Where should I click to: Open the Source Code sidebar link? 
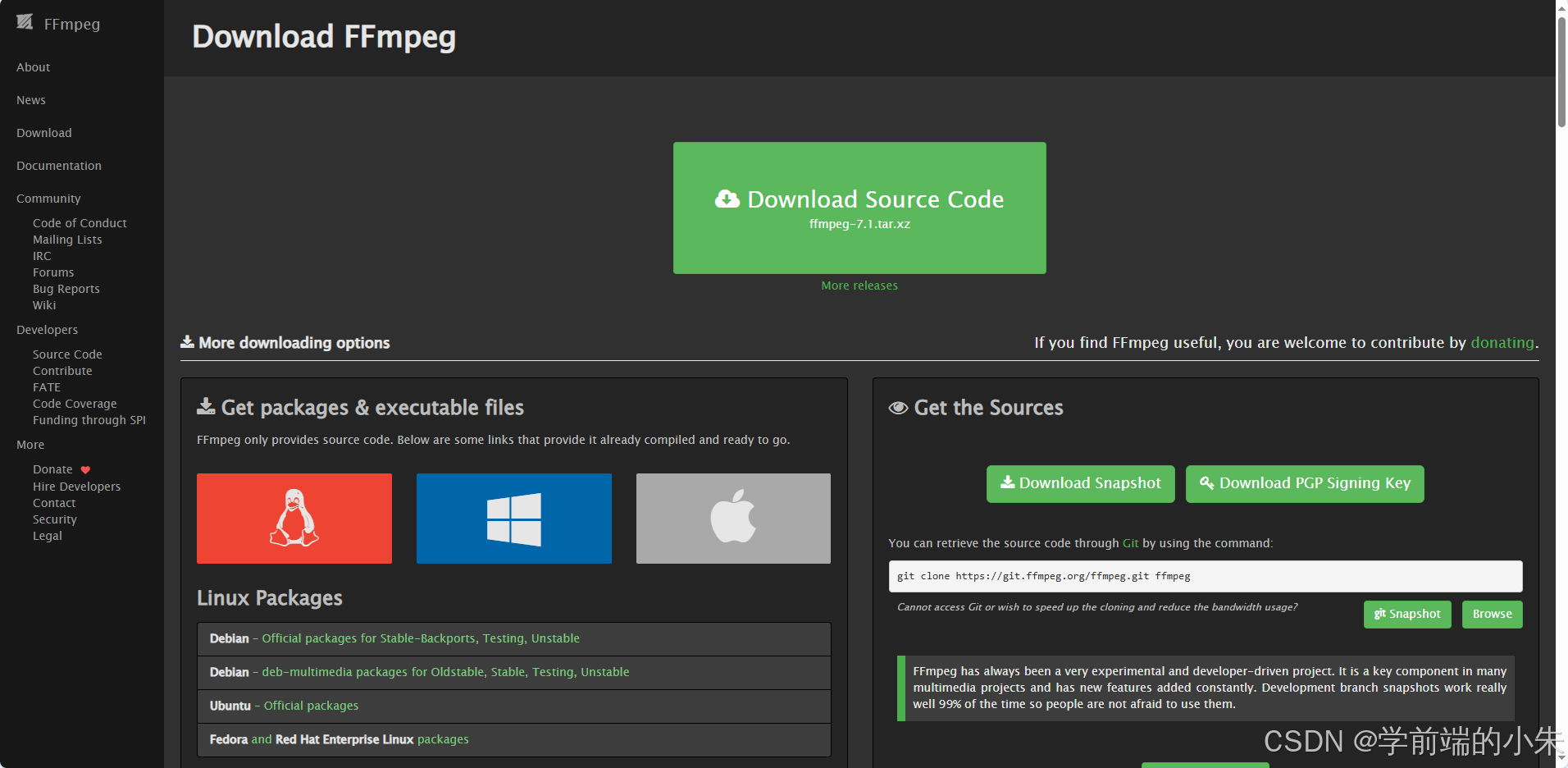click(x=67, y=354)
